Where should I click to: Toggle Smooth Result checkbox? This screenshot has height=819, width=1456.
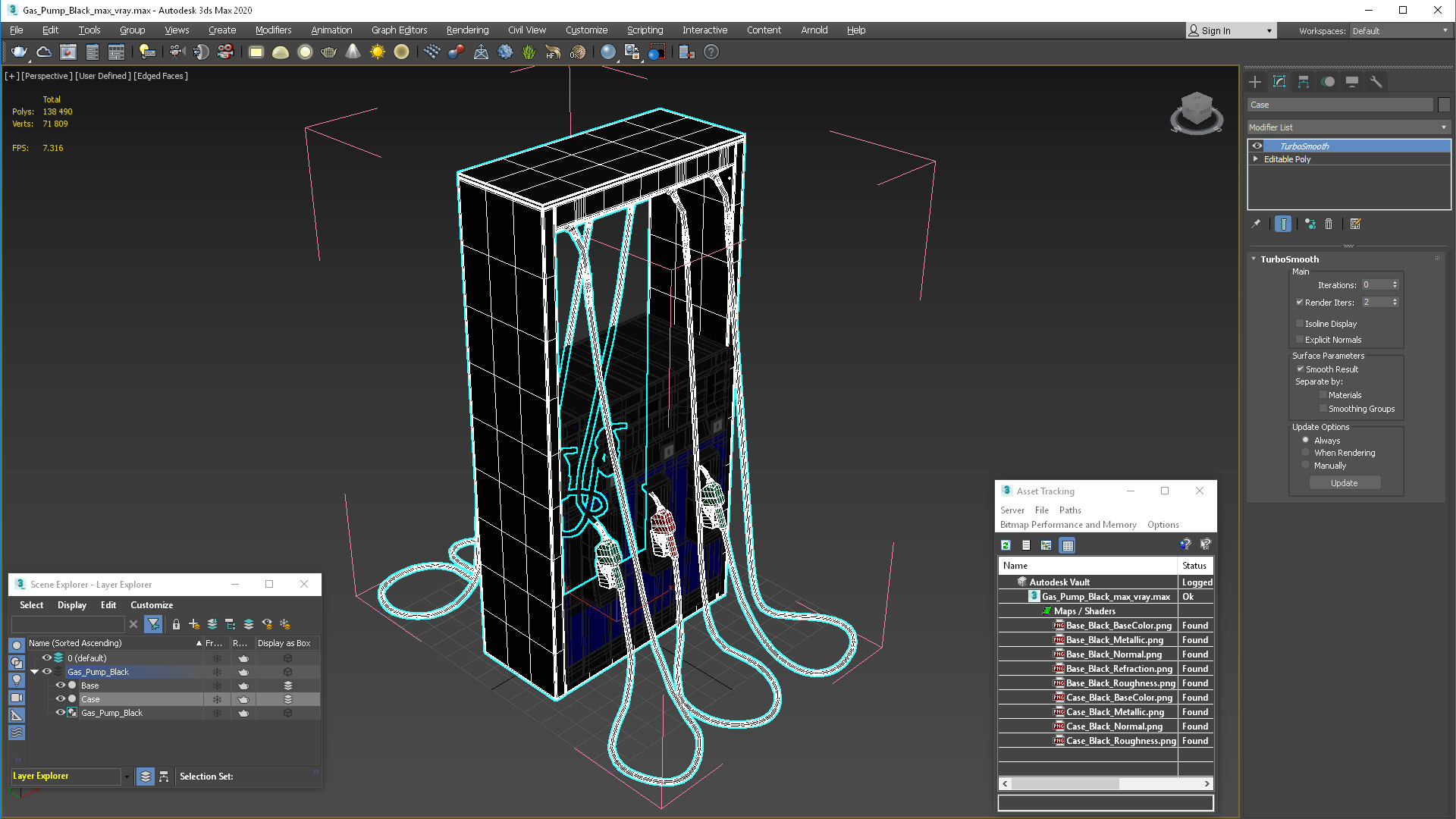point(1300,369)
